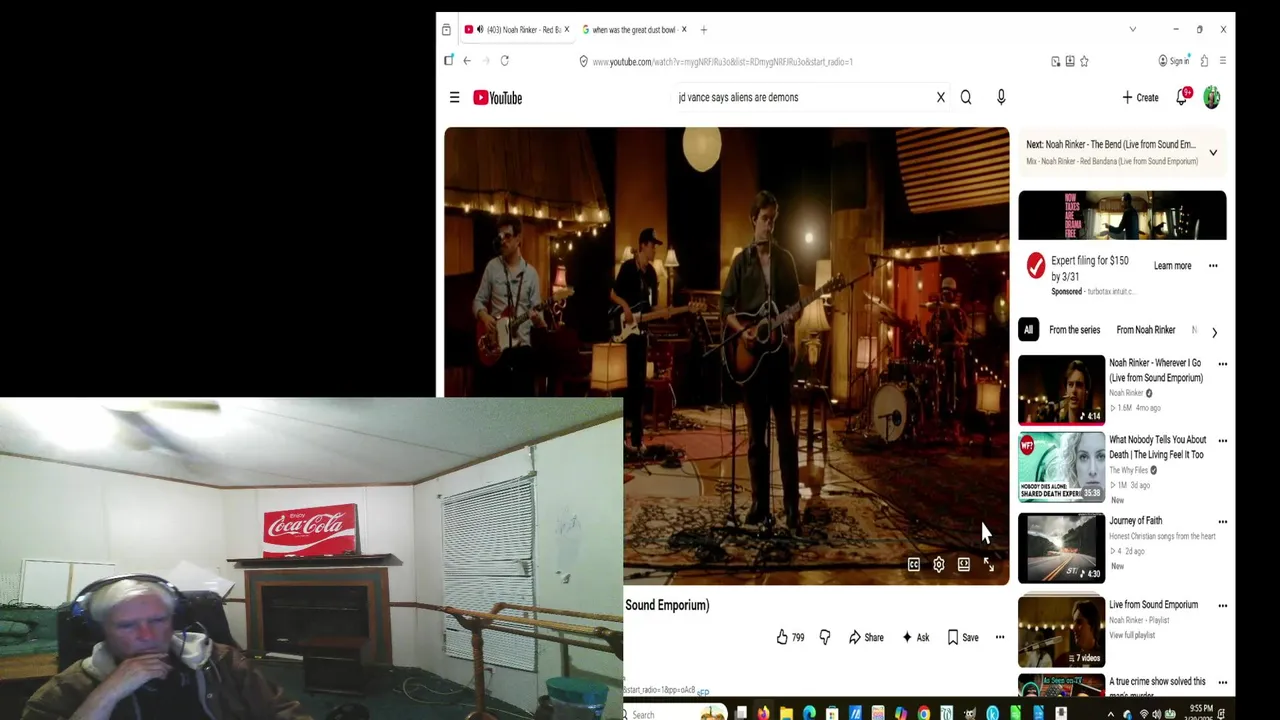Open options menu for the sponsored ad
The height and width of the screenshot is (720, 1280).
(x=1213, y=266)
